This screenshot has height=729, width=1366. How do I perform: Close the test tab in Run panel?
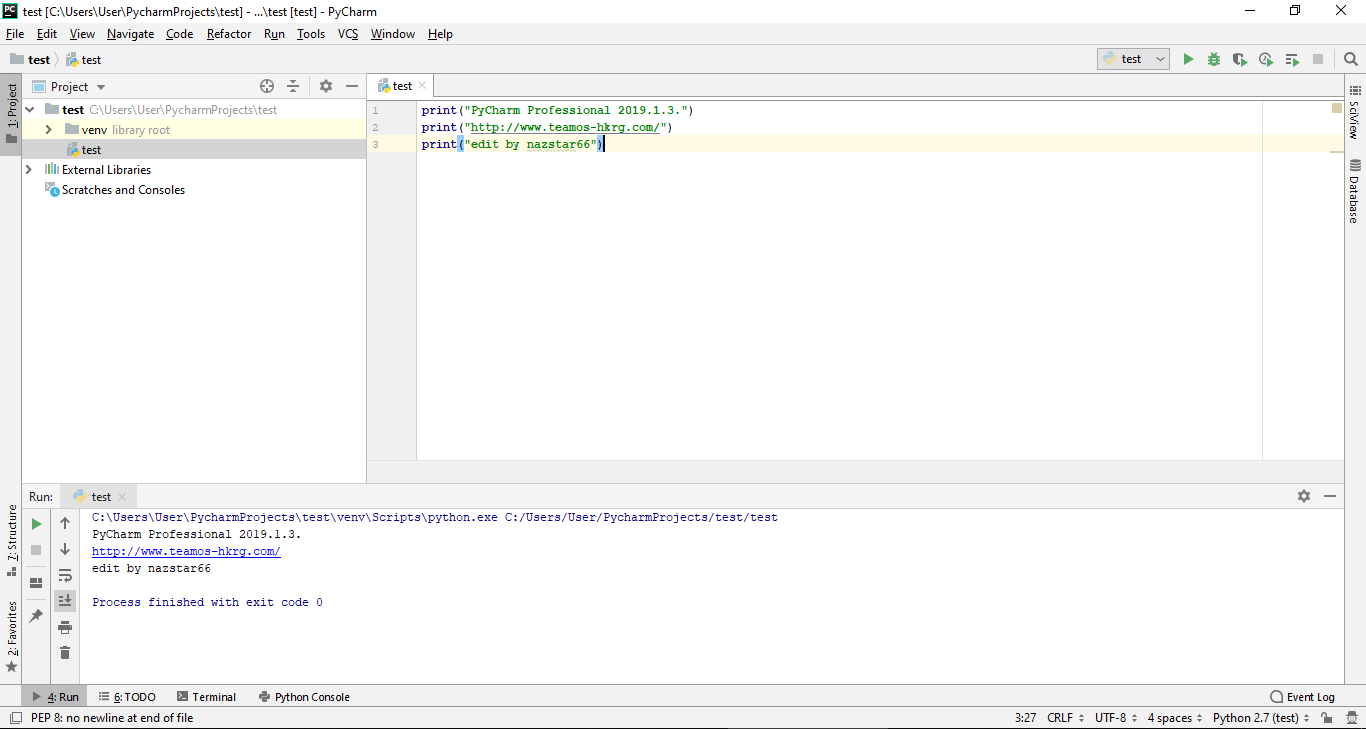tap(122, 497)
